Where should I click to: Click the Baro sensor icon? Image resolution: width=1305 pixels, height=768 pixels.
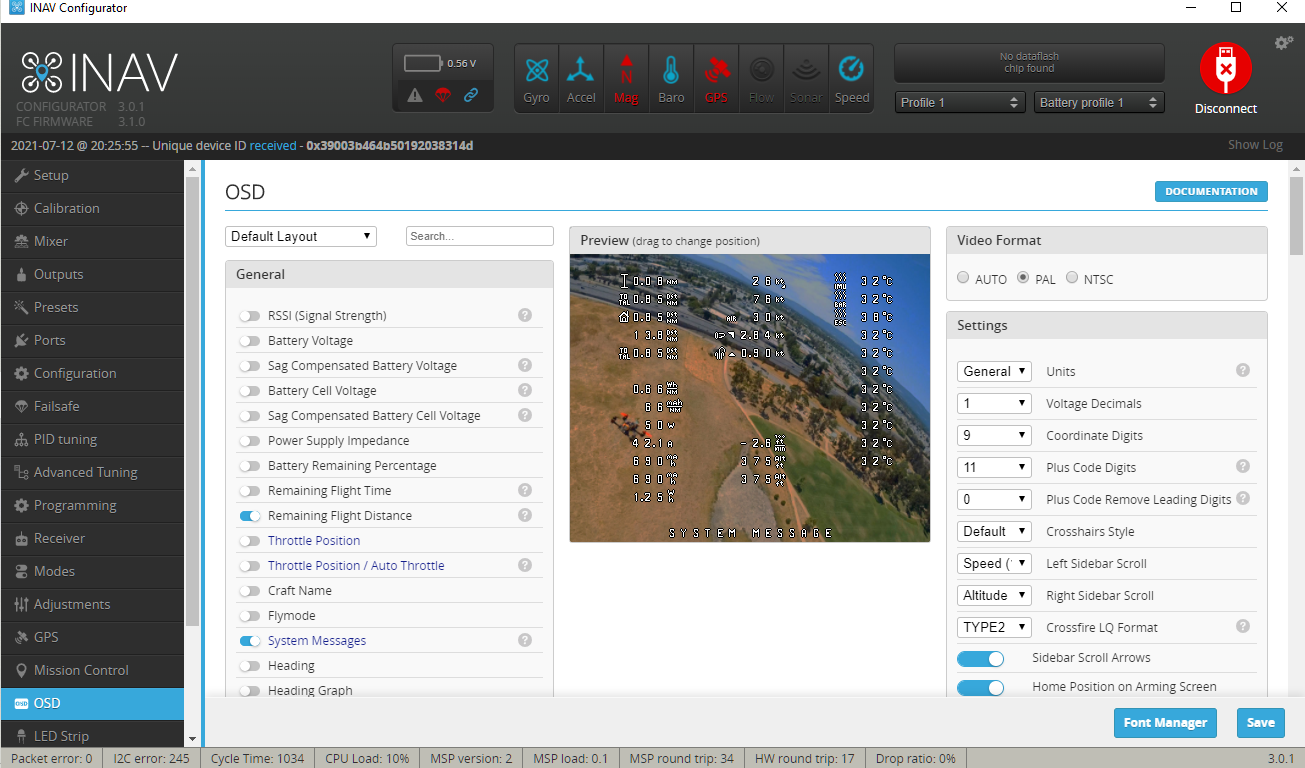(671, 77)
